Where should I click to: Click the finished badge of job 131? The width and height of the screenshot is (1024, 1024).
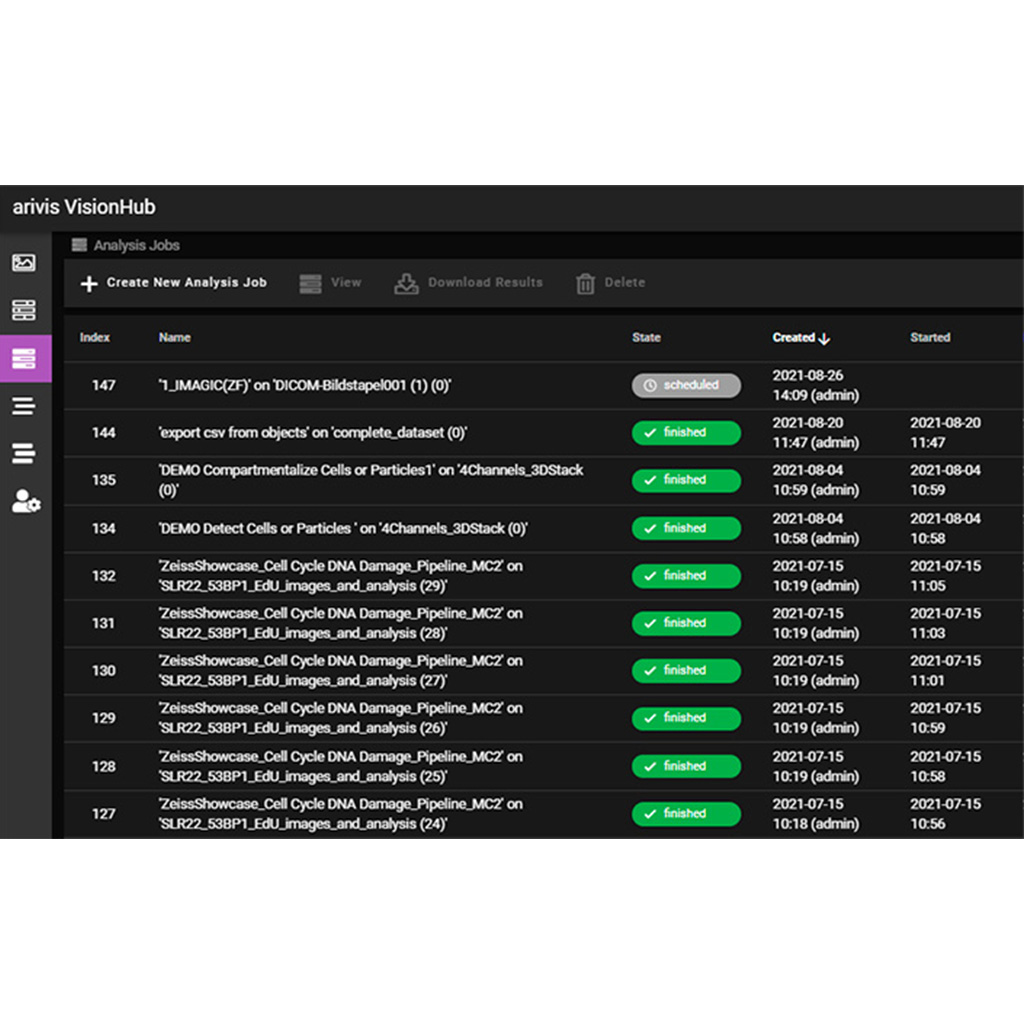(x=686, y=623)
